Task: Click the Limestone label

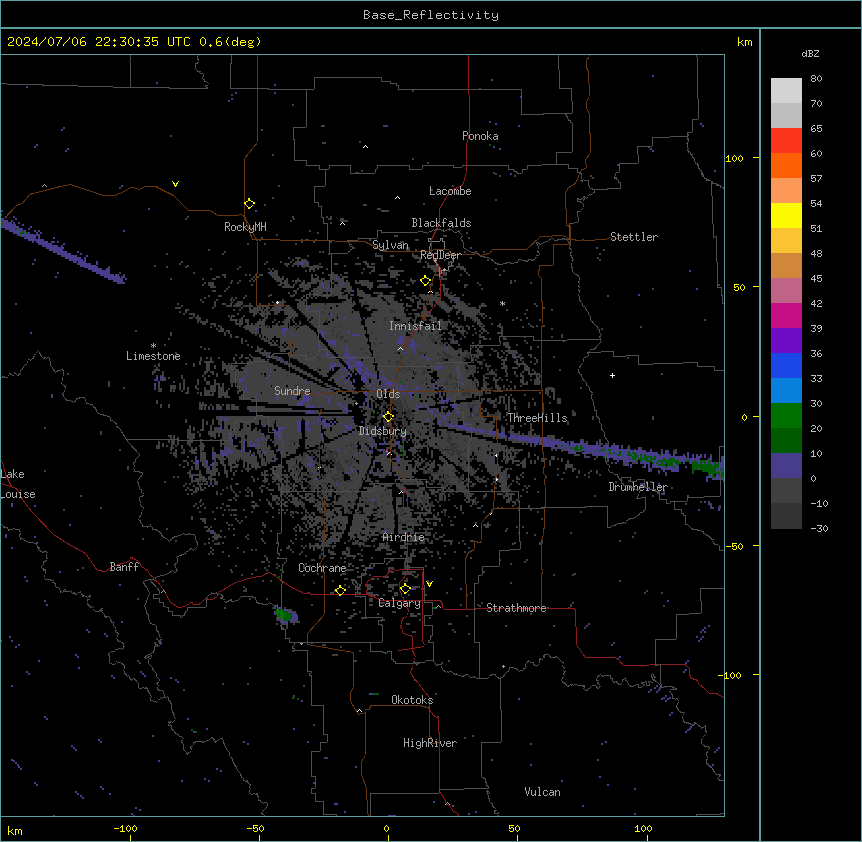Action: coord(153,356)
